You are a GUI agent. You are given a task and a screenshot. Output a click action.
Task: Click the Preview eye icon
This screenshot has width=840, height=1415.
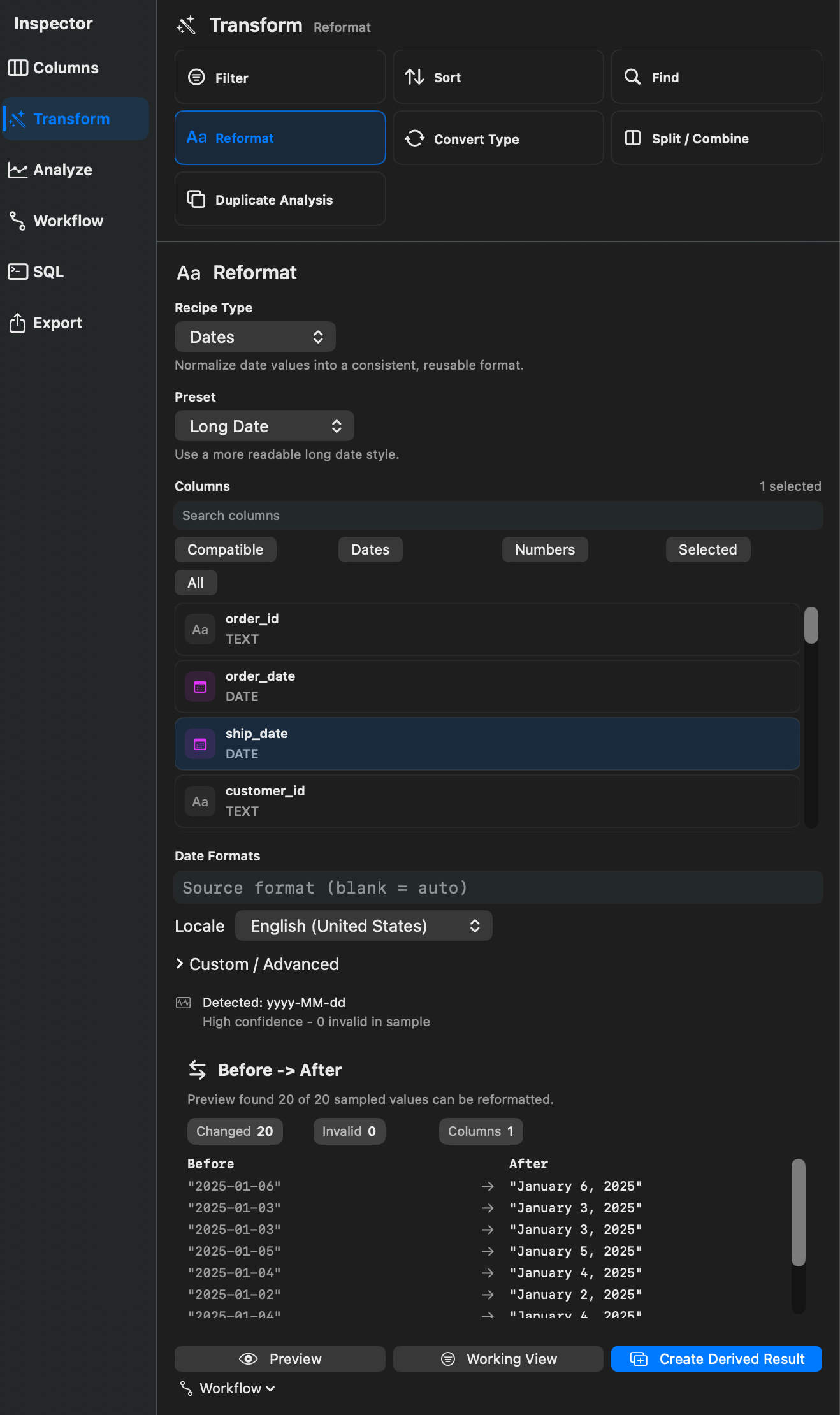pyautogui.click(x=249, y=1359)
